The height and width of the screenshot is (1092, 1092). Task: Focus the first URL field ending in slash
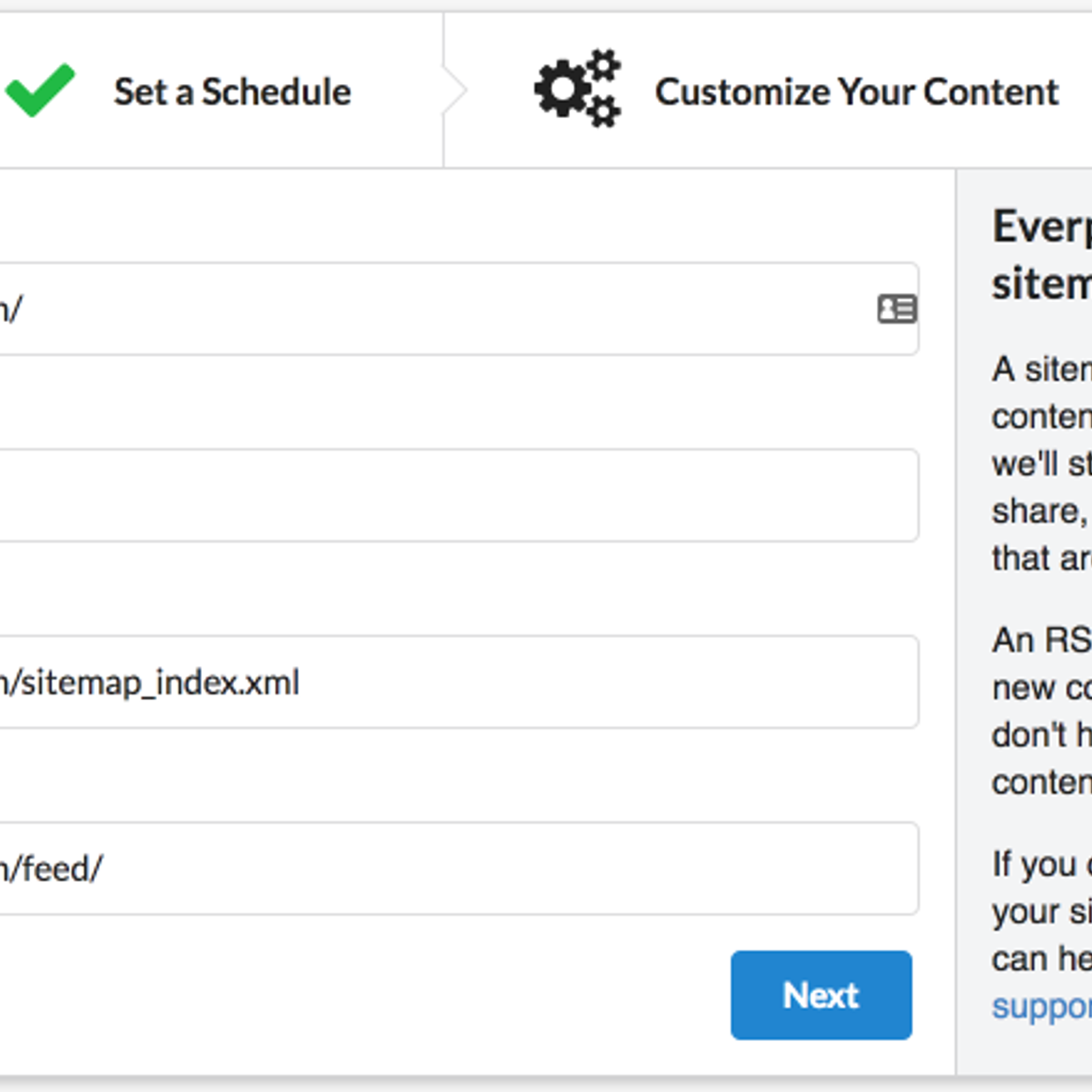pos(459,308)
